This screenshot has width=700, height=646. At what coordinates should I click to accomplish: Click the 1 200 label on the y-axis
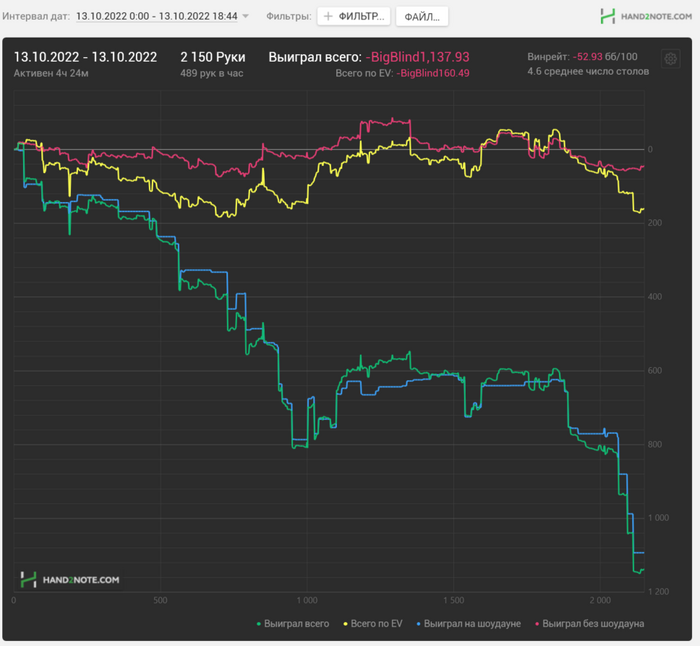pos(658,592)
